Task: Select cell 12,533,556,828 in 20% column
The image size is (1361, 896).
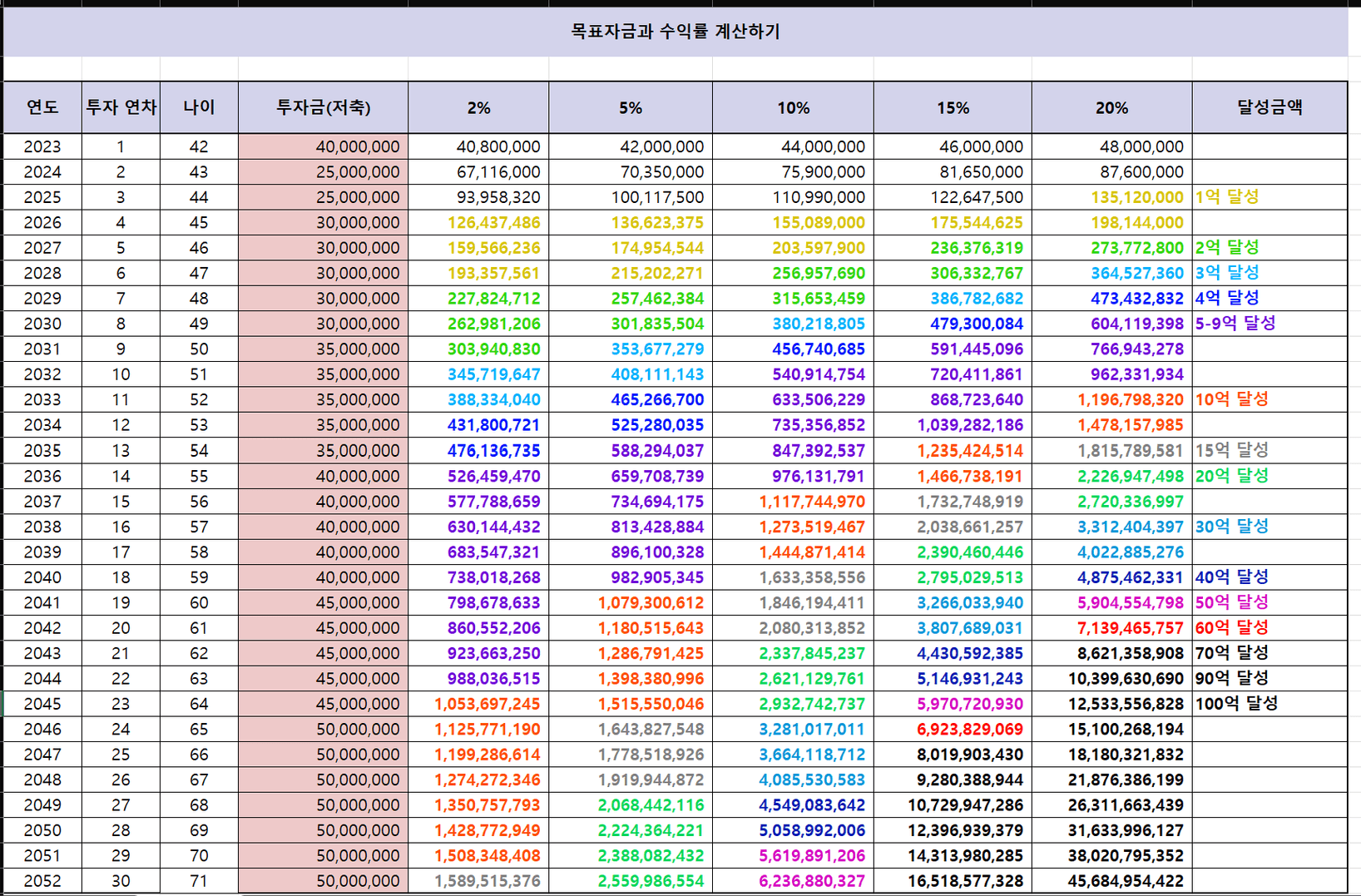Action: tap(1111, 703)
